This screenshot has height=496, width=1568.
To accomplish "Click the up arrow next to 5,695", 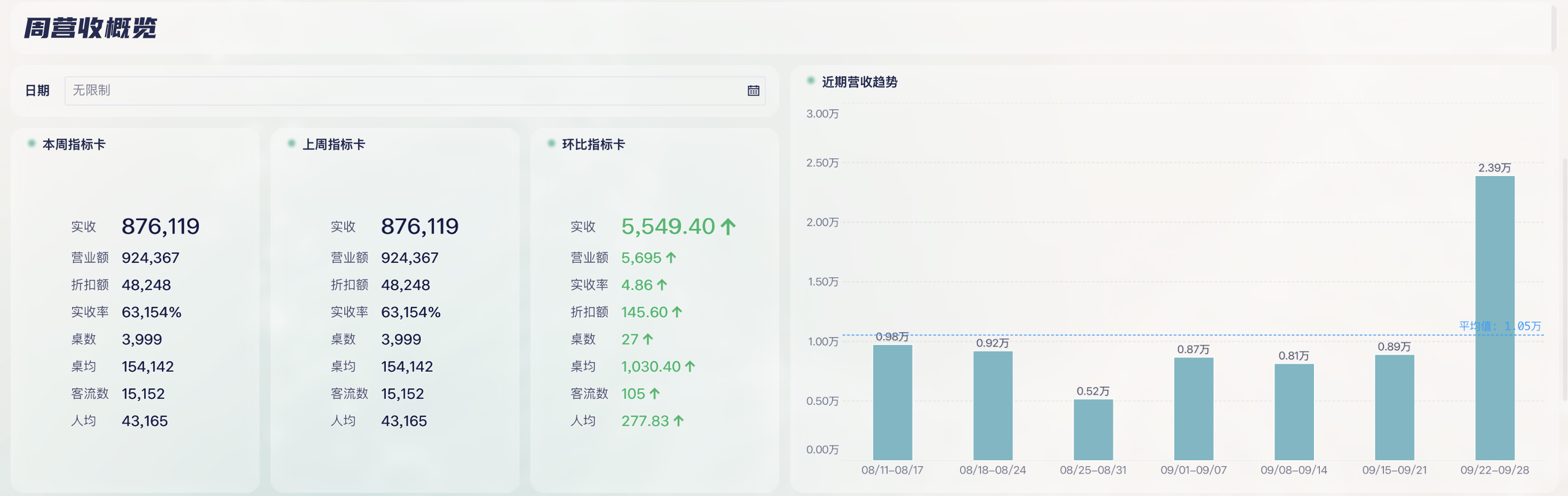I will coord(671,258).
